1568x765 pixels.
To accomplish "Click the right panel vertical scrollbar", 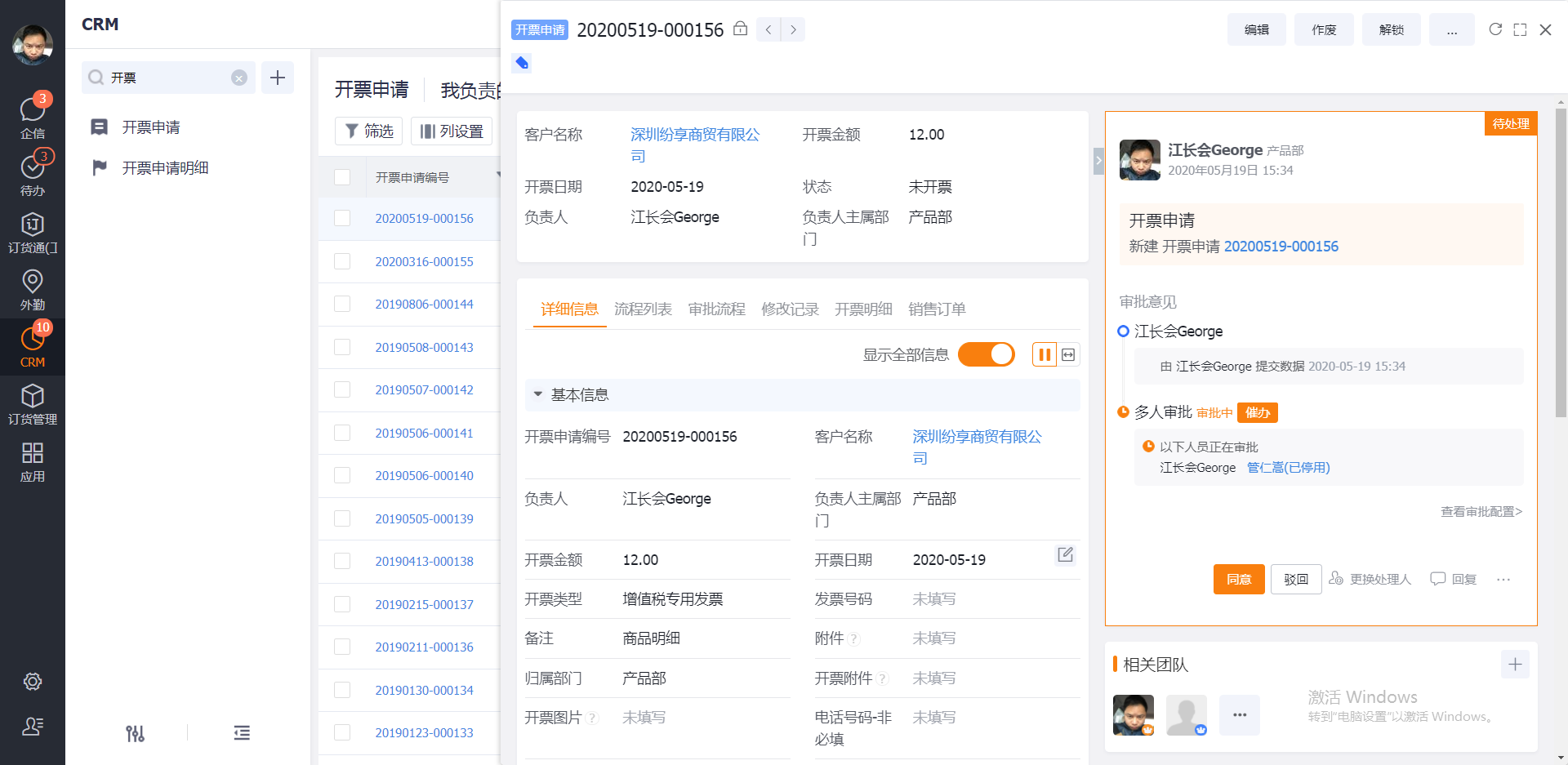I will 1561,263.
